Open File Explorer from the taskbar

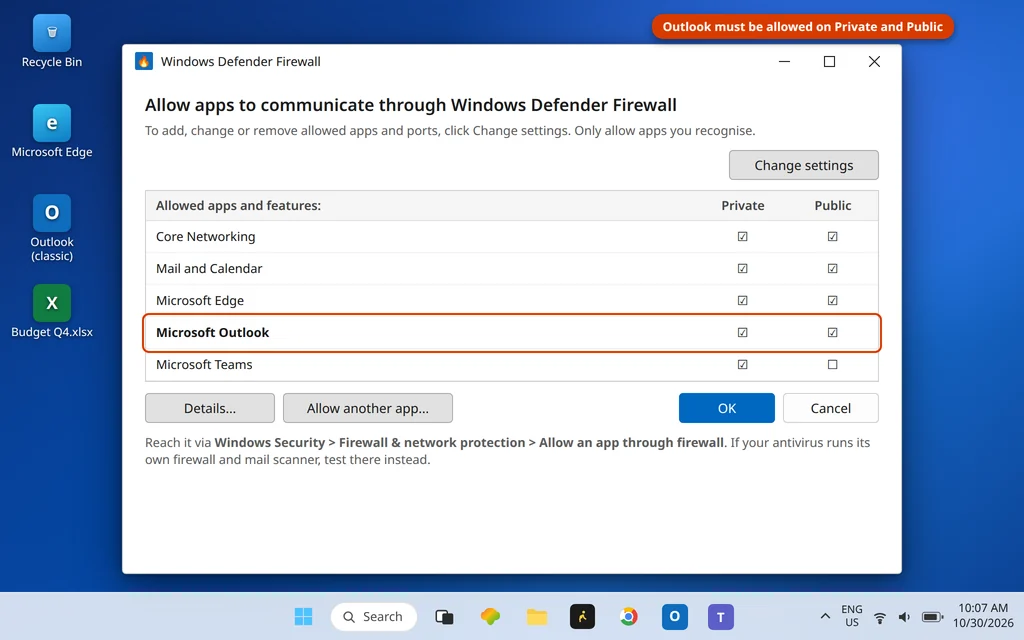[537, 616]
